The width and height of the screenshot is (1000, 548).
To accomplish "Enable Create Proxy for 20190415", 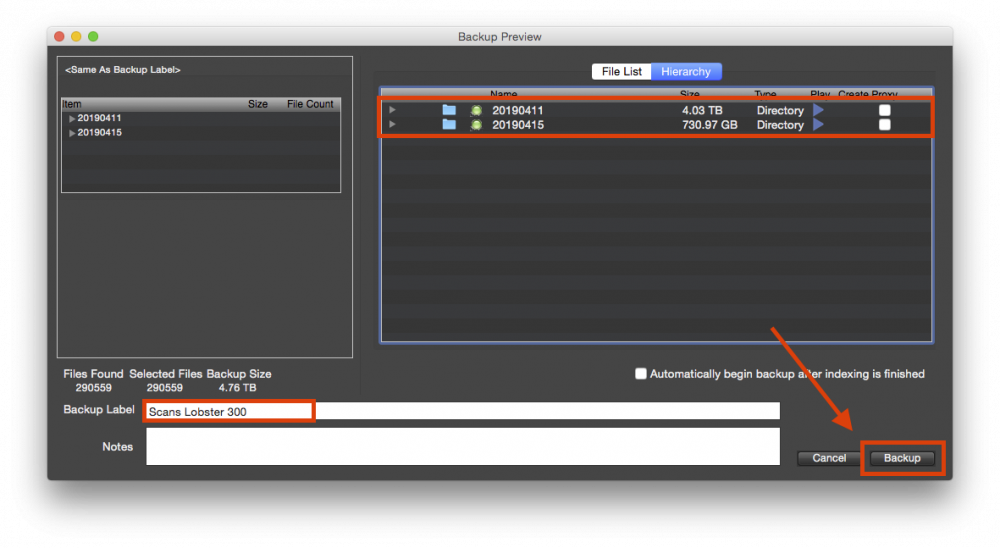I will pos(884,125).
